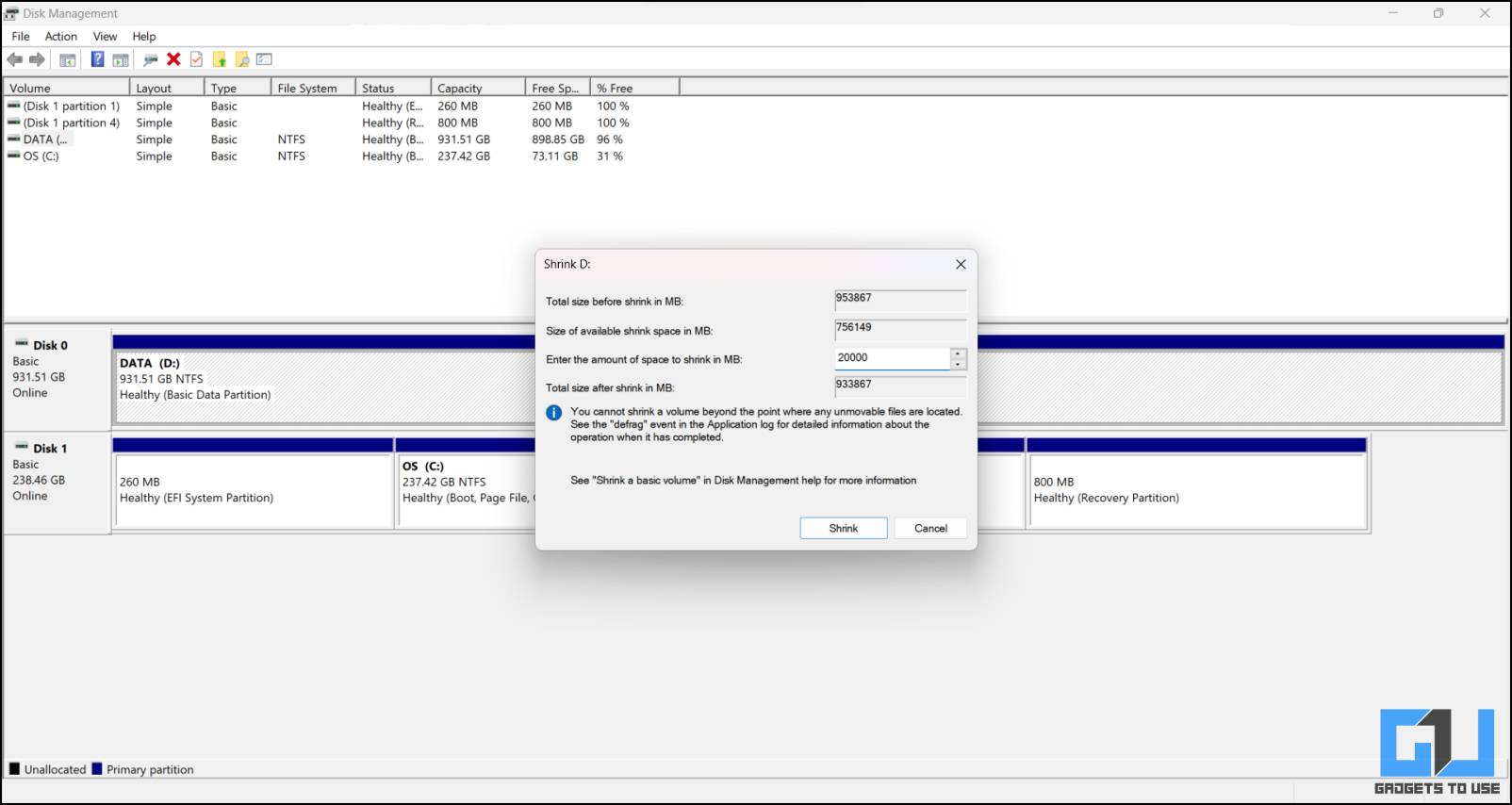This screenshot has width=1512, height=805.
Task: Sort by the Capacity column header
Action: click(x=478, y=88)
